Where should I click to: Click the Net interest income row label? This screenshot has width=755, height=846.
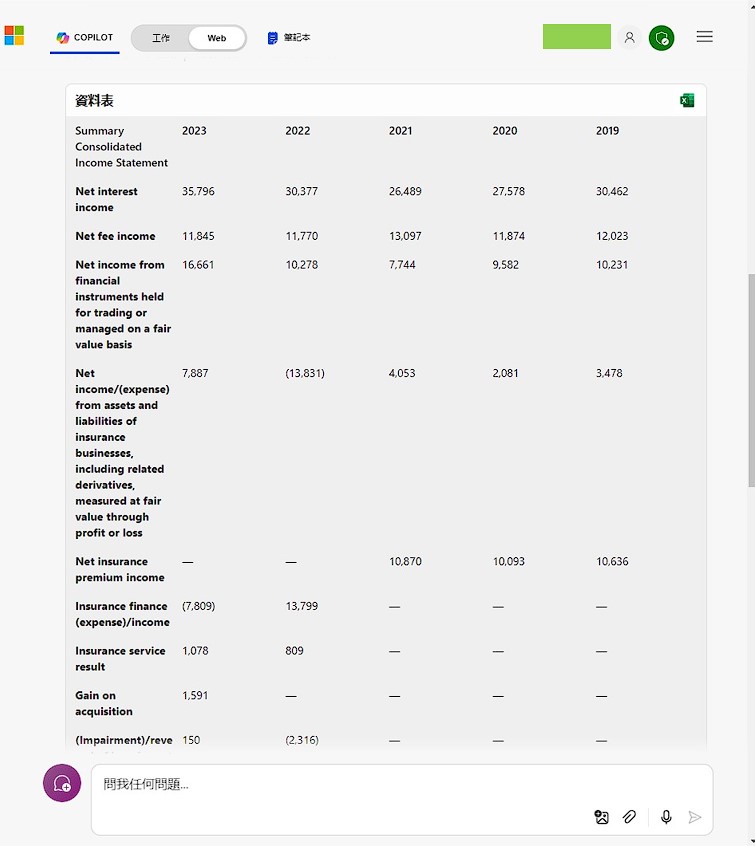[106, 199]
